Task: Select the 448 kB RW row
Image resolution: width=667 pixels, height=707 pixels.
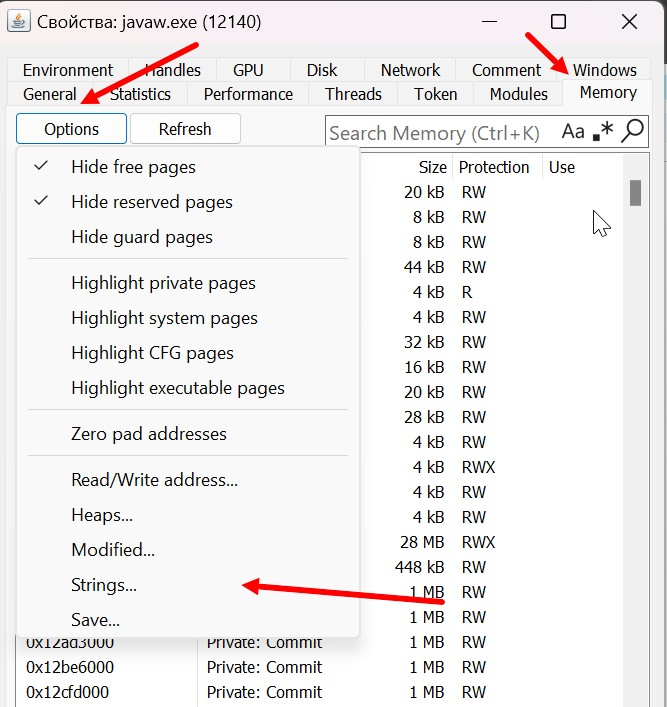Action: 492,567
